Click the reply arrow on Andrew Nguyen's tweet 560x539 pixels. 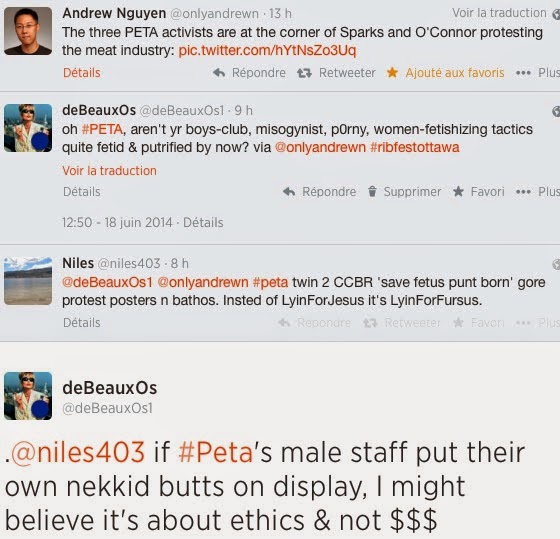[219, 73]
